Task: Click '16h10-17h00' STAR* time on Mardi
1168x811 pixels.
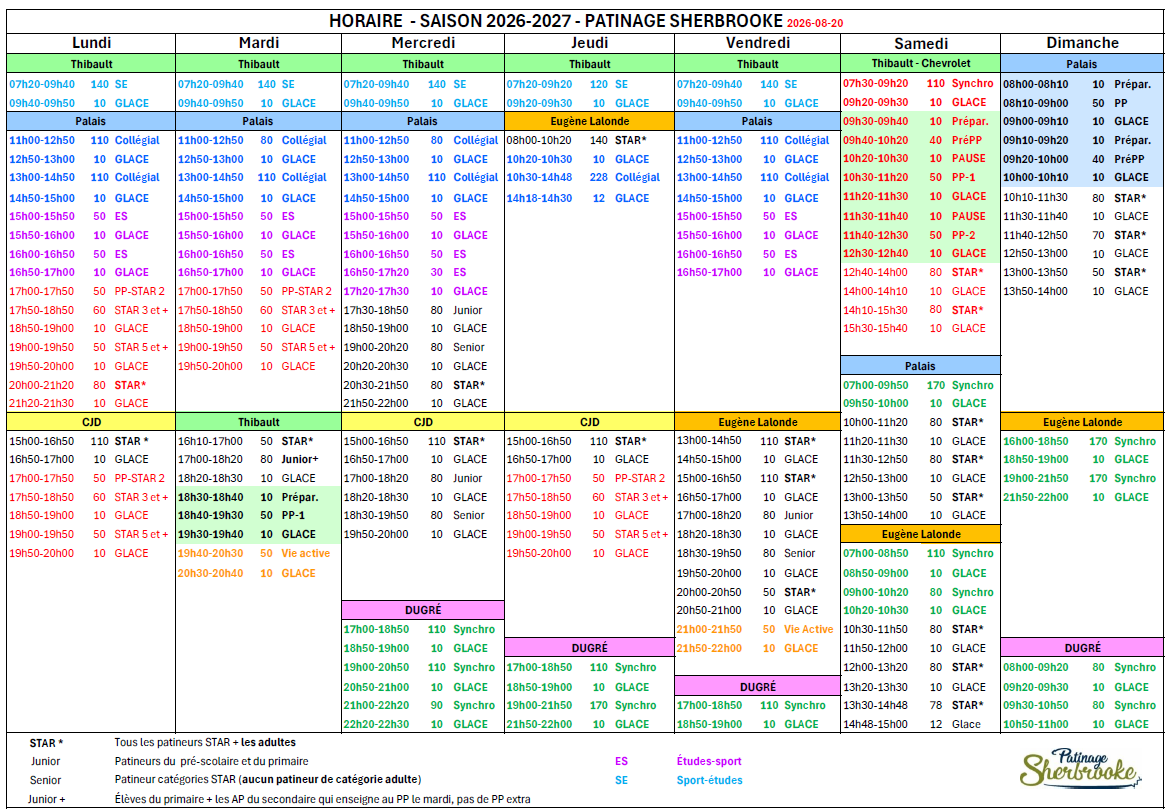Action: [211, 441]
